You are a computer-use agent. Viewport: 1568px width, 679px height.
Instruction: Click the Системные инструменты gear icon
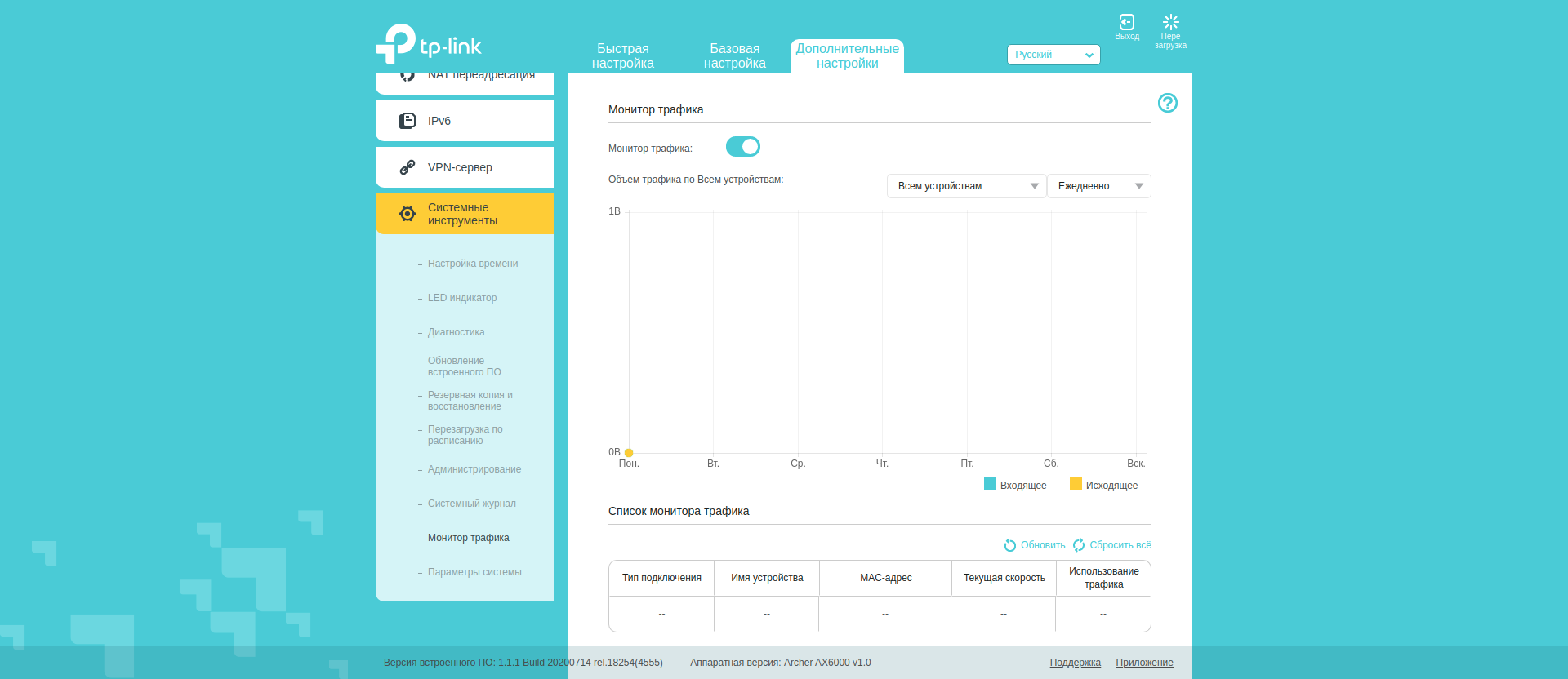(x=407, y=214)
